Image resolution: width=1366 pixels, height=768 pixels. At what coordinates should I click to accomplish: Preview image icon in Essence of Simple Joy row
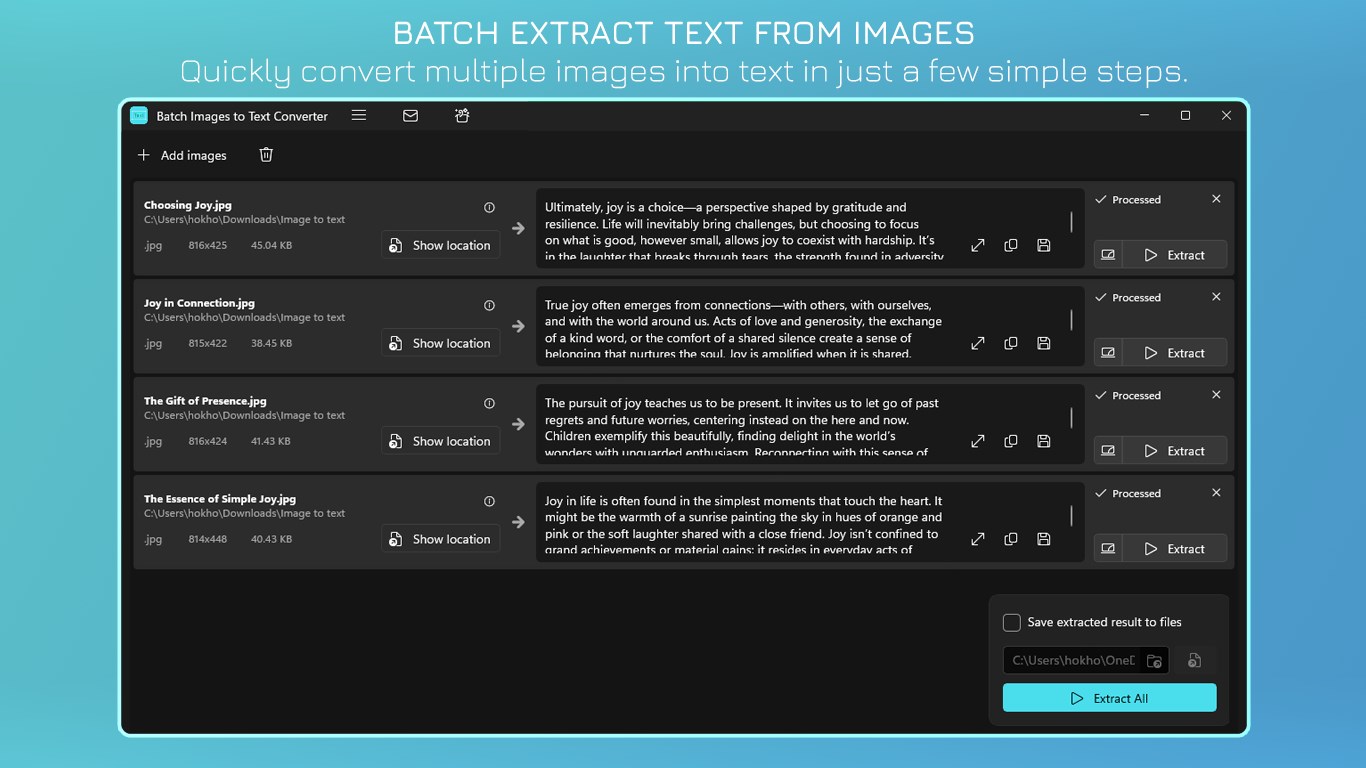coord(1108,549)
